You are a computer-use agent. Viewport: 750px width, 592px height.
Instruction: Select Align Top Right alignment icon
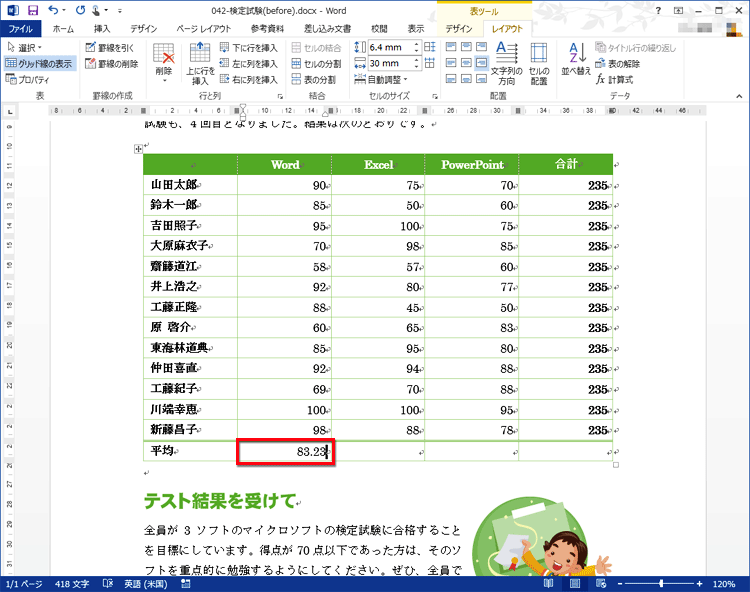click(482, 46)
